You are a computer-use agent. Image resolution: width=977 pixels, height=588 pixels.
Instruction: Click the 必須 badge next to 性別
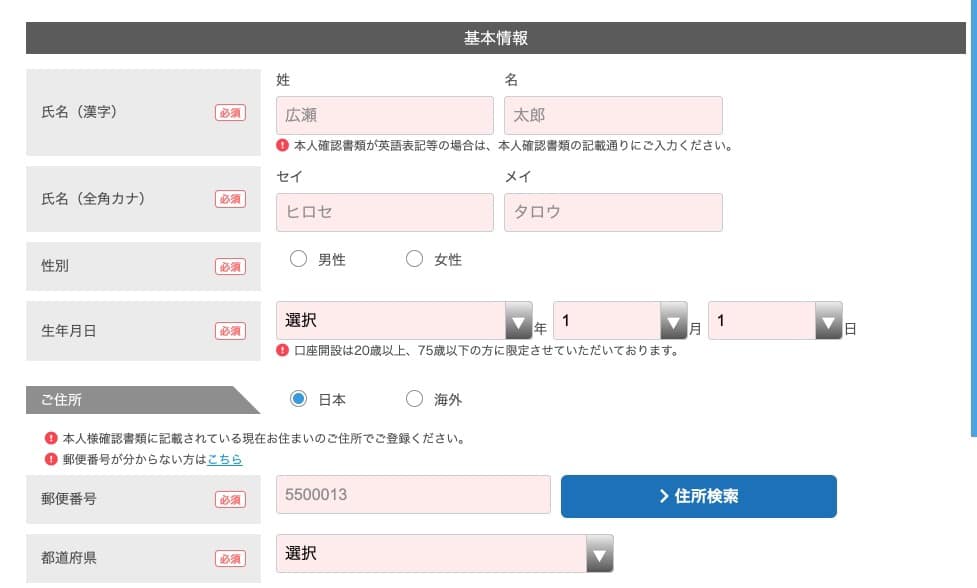coord(231,267)
